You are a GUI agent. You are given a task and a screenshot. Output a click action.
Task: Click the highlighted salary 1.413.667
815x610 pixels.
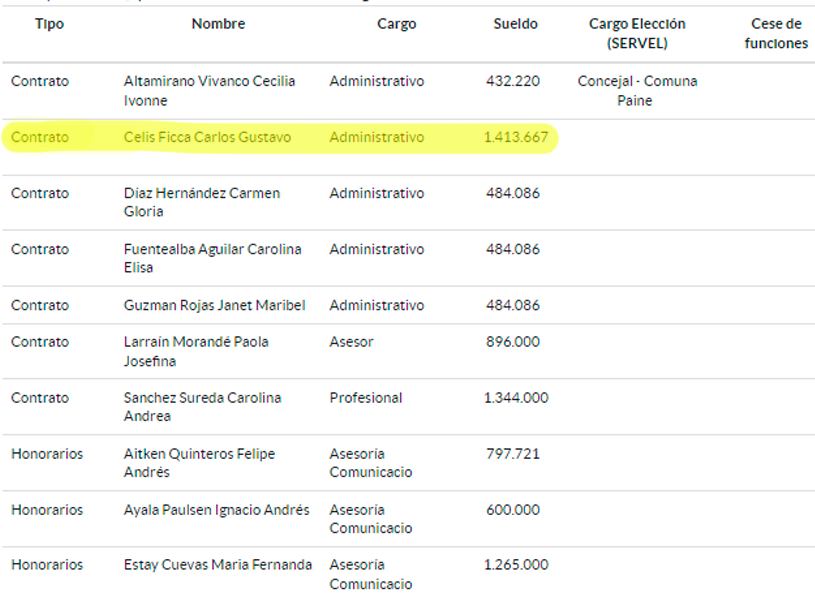pos(516,137)
